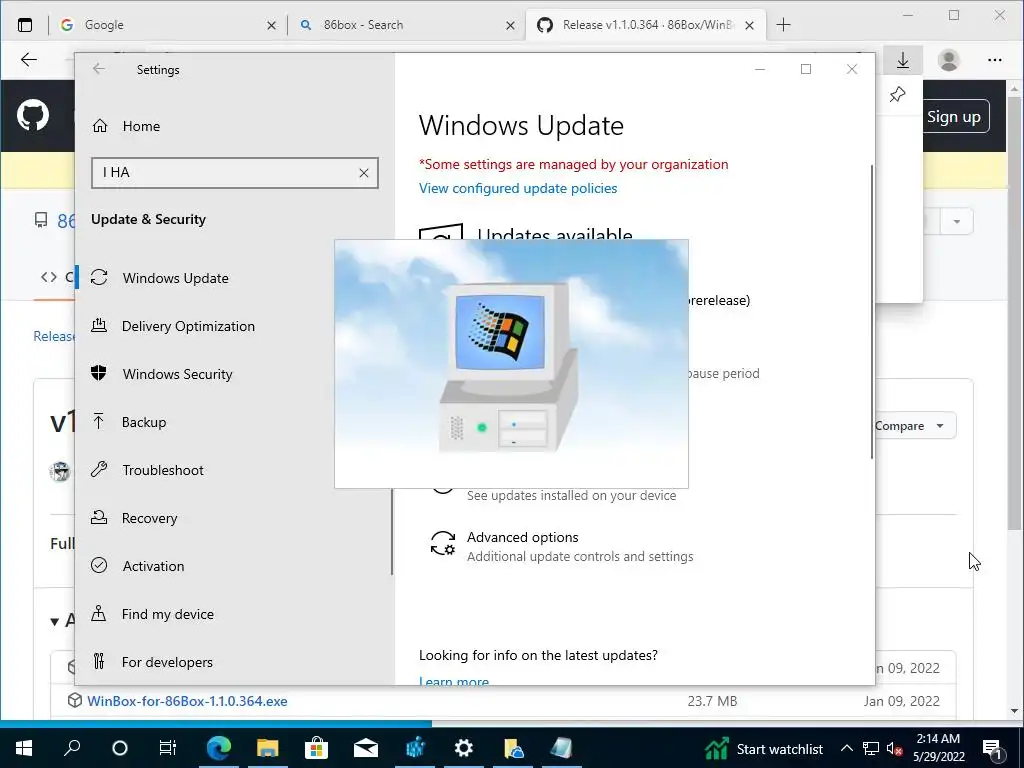The width and height of the screenshot is (1024, 768).
Task: Open File Explorer from taskbar
Action: coord(267,748)
